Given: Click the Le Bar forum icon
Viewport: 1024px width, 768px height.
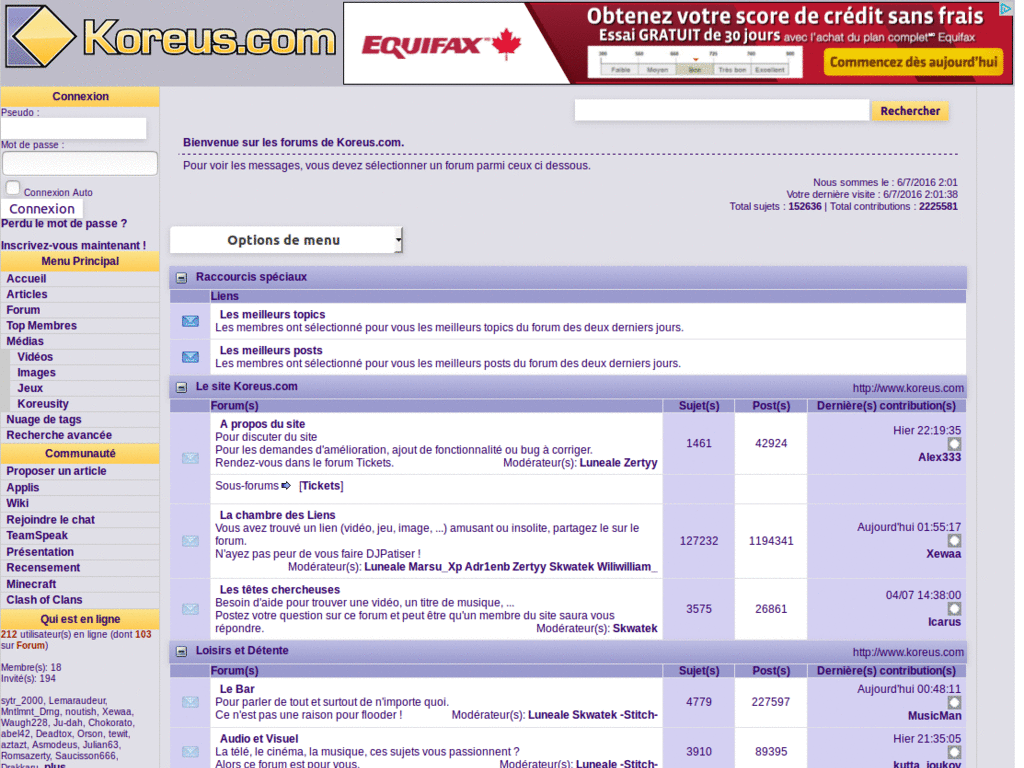Looking at the screenshot, I should [190, 702].
